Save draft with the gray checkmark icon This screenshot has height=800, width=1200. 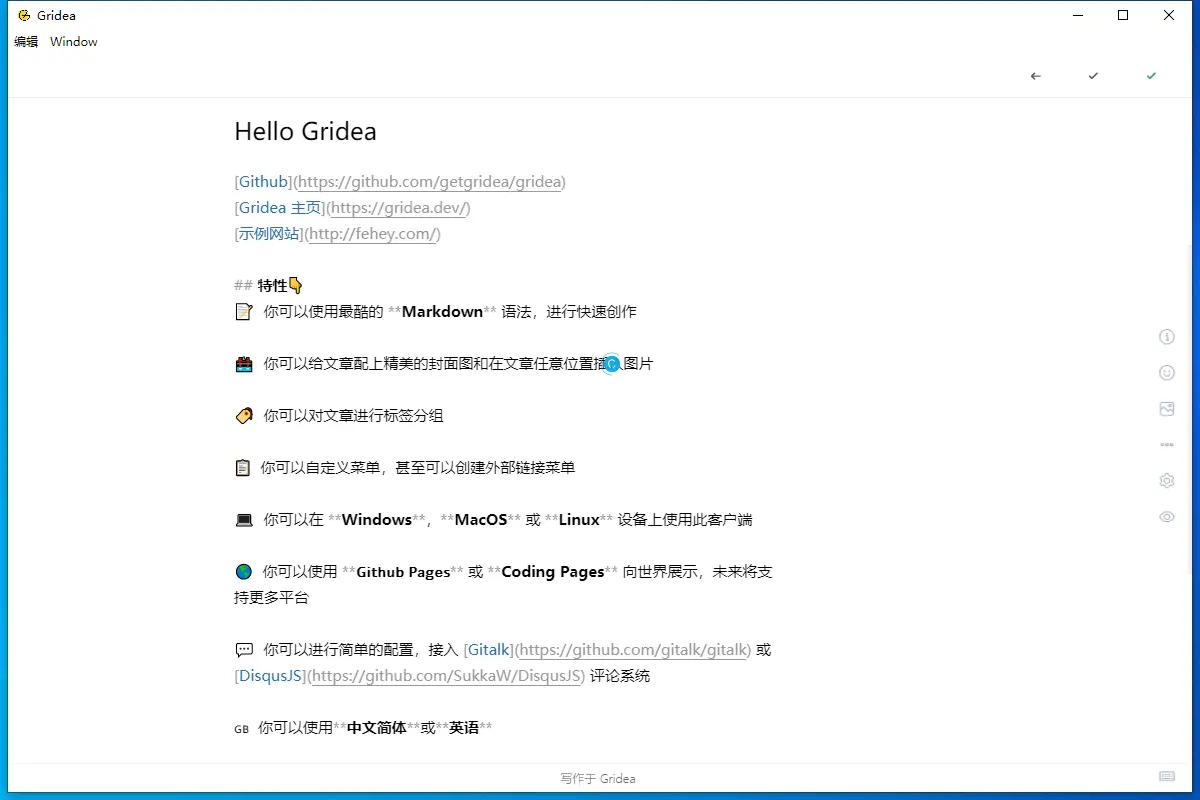[x=1093, y=76]
